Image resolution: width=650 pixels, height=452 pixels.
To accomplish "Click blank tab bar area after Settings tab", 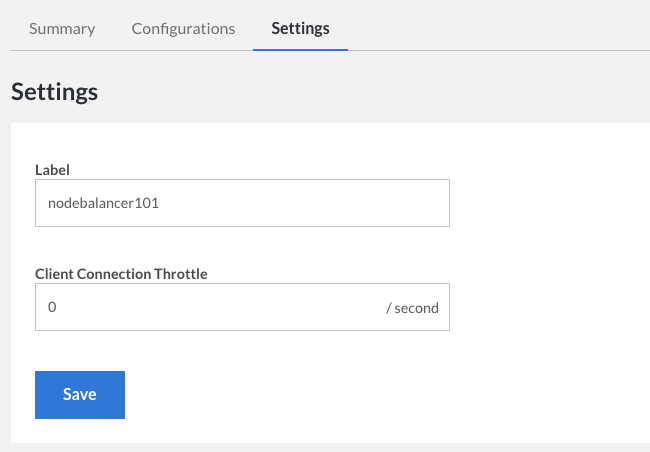I will point(500,28).
